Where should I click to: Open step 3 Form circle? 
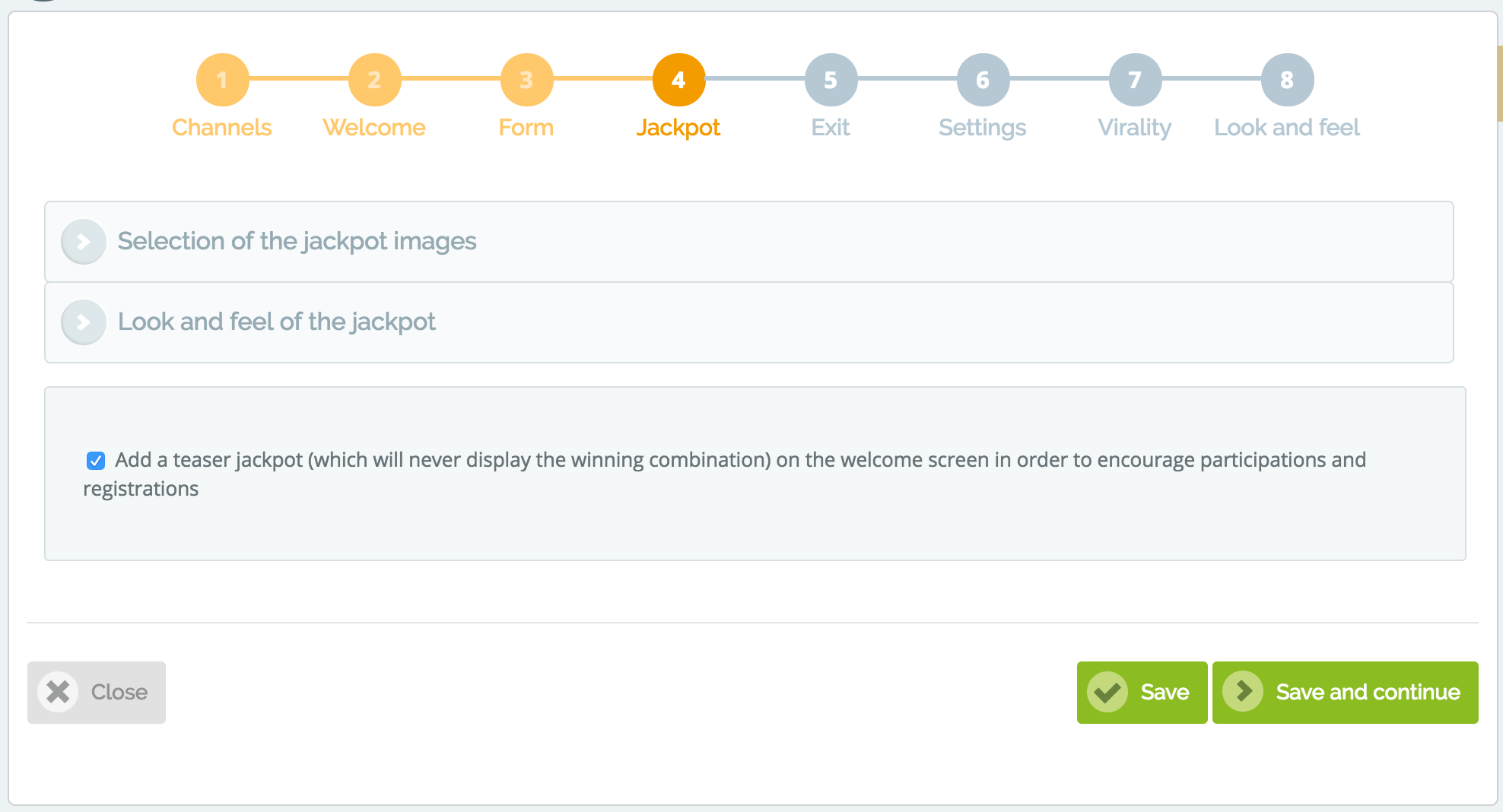pyautogui.click(x=526, y=80)
